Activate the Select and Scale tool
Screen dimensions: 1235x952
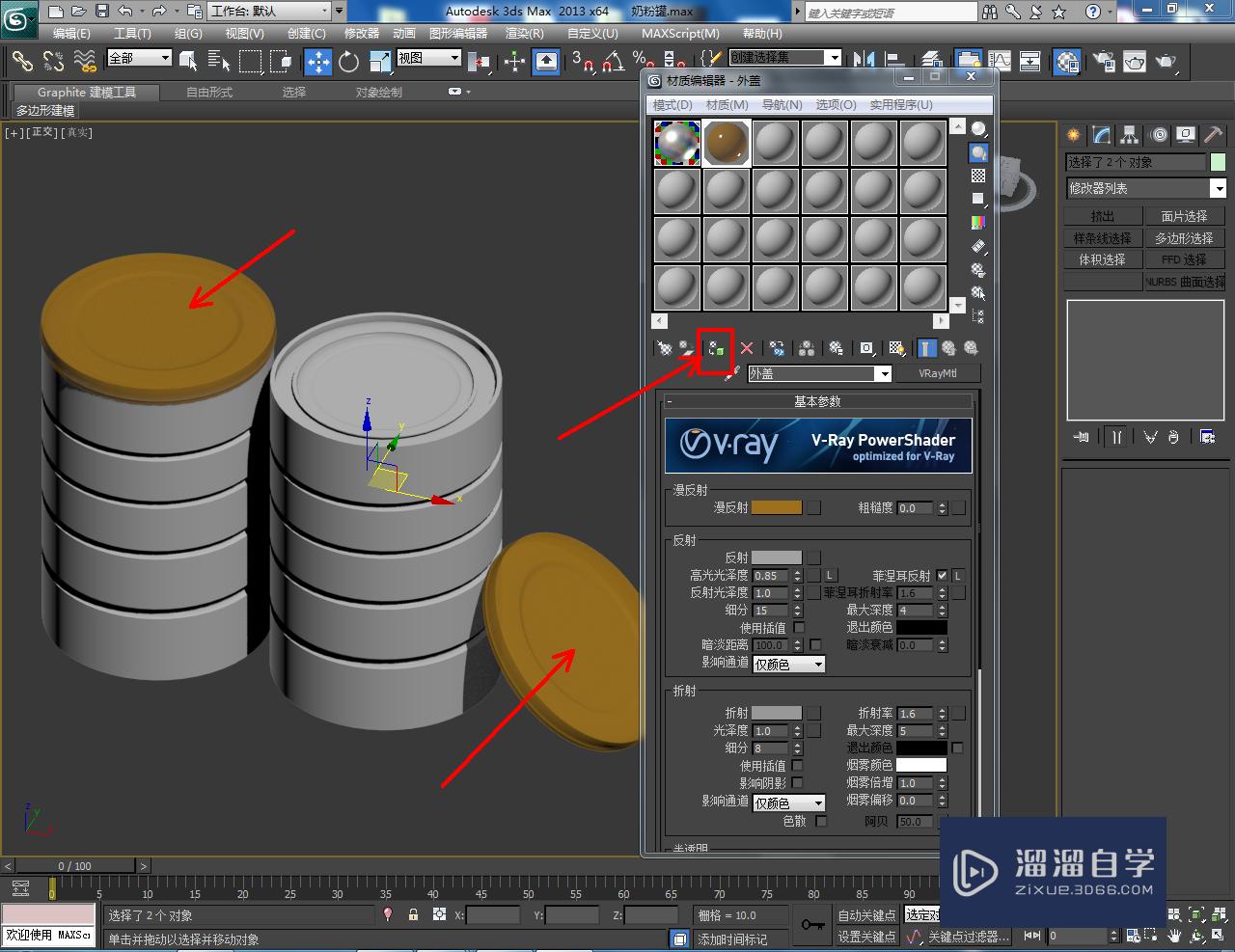pos(379,62)
